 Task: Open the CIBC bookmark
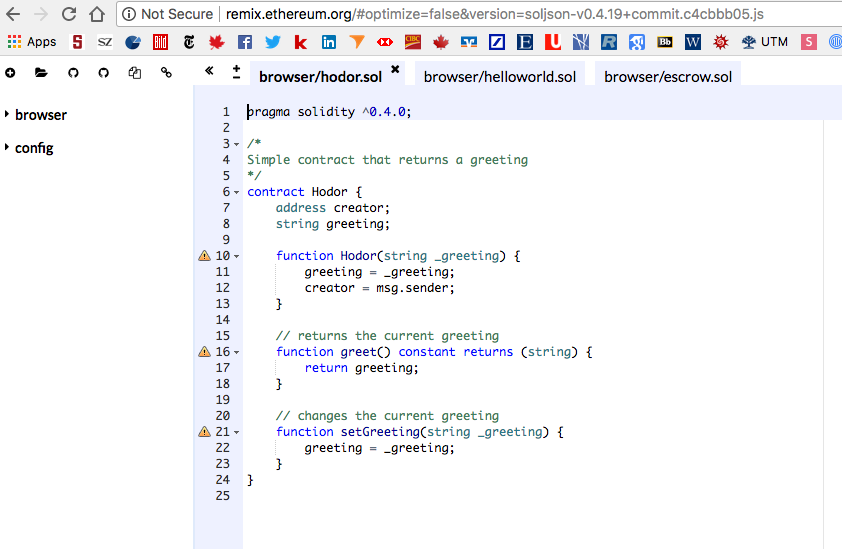tap(413, 42)
